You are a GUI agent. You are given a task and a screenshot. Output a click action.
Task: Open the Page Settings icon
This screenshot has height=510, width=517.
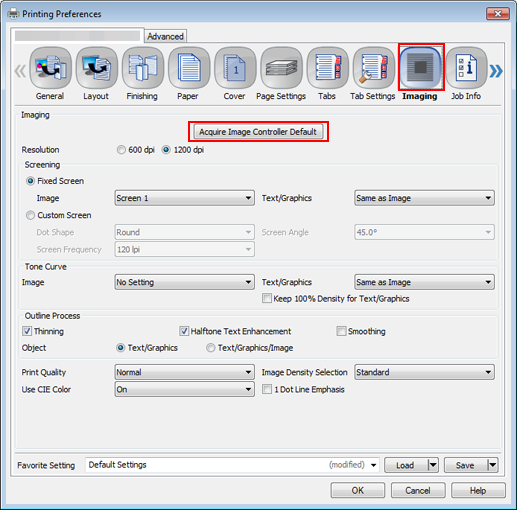[281, 68]
